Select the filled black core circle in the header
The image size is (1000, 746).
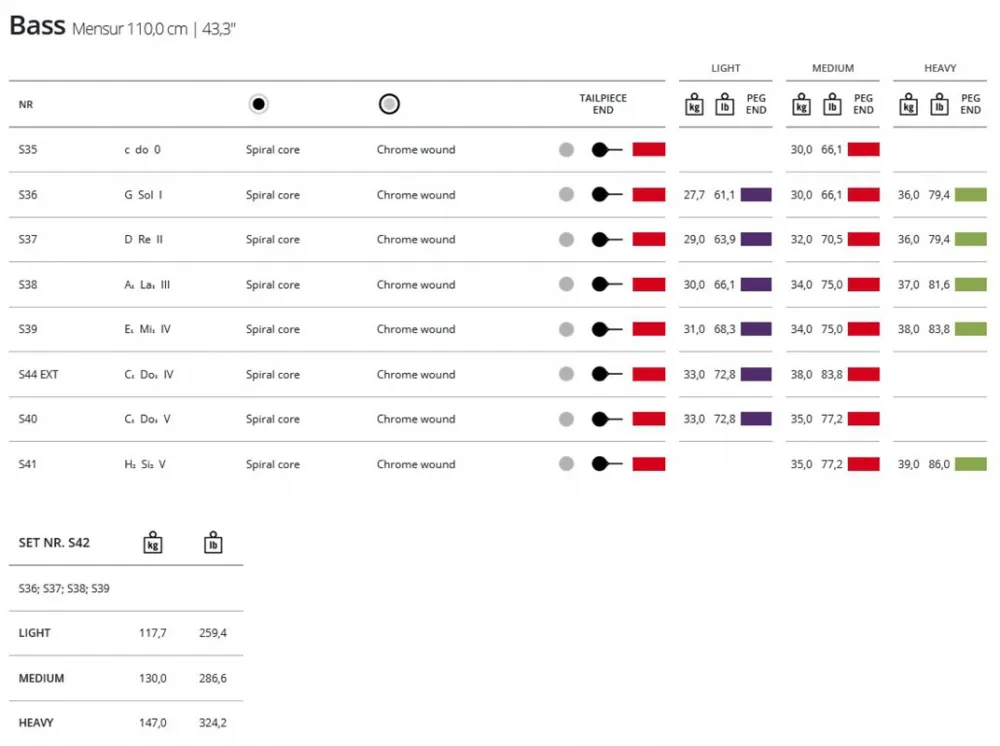click(x=259, y=104)
